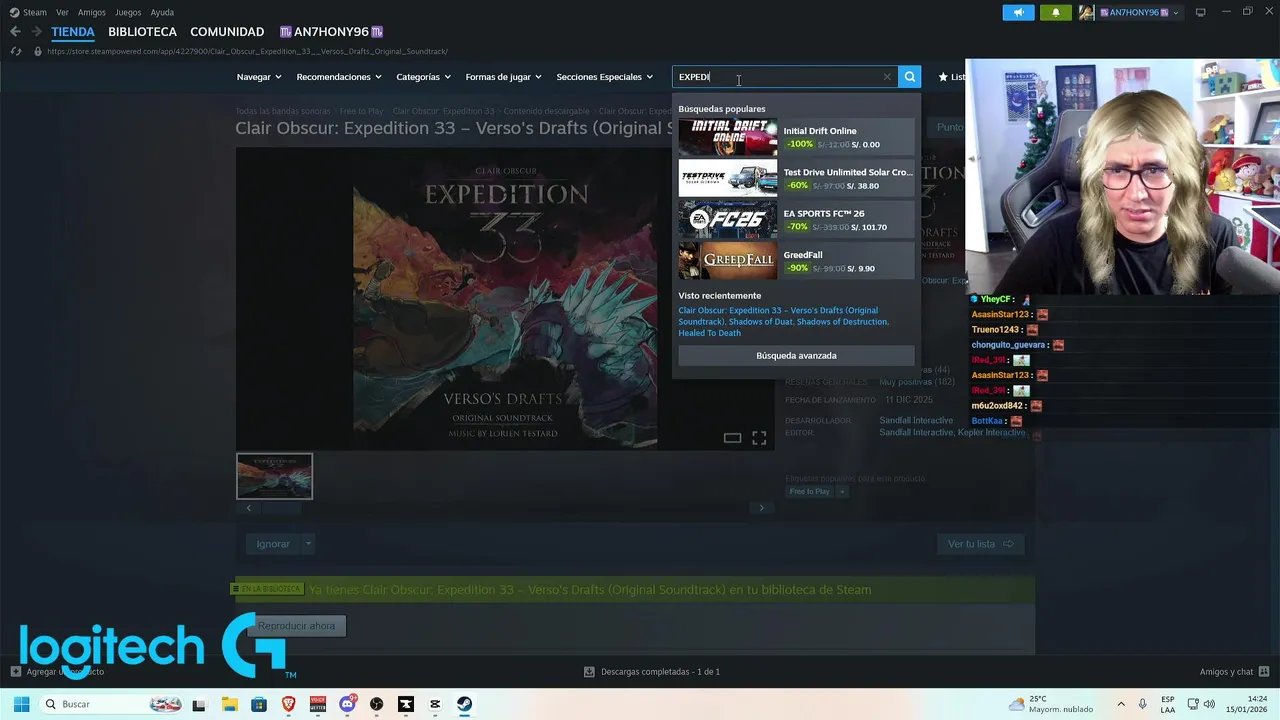Switch to the COMUNIDAD tab

227,32
